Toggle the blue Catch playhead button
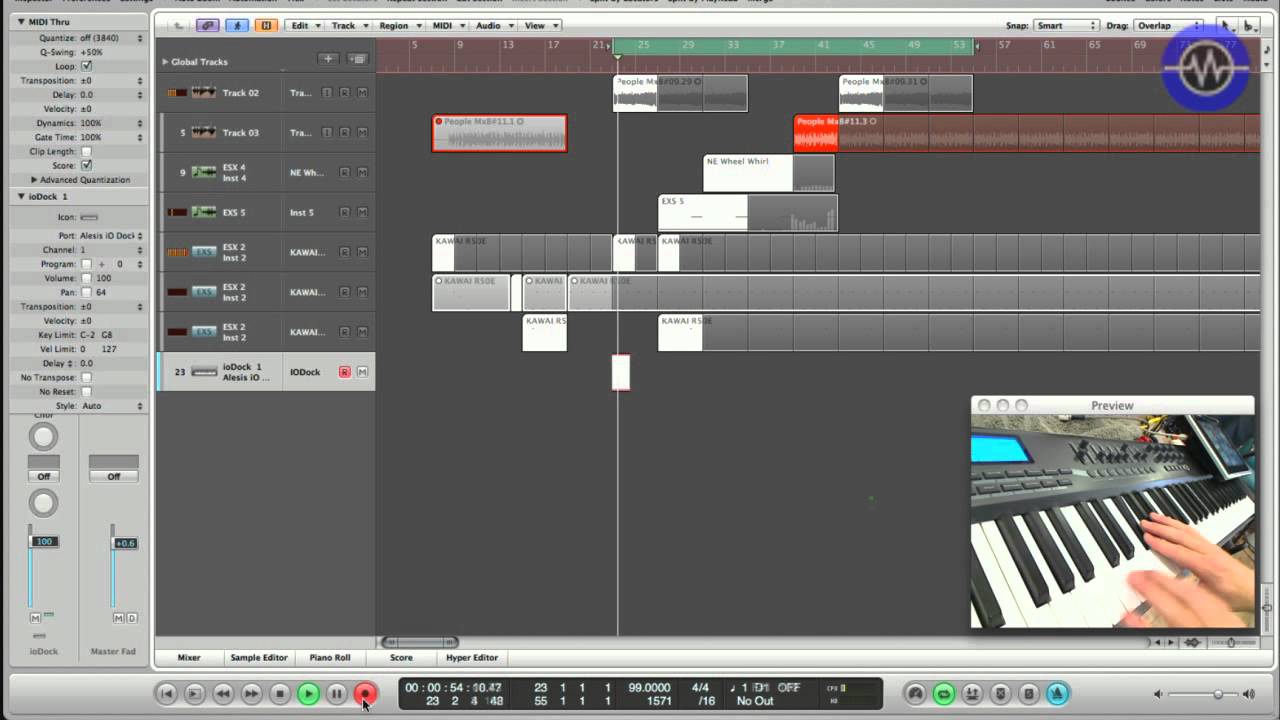This screenshot has width=1280, height=720. (237, 25)
